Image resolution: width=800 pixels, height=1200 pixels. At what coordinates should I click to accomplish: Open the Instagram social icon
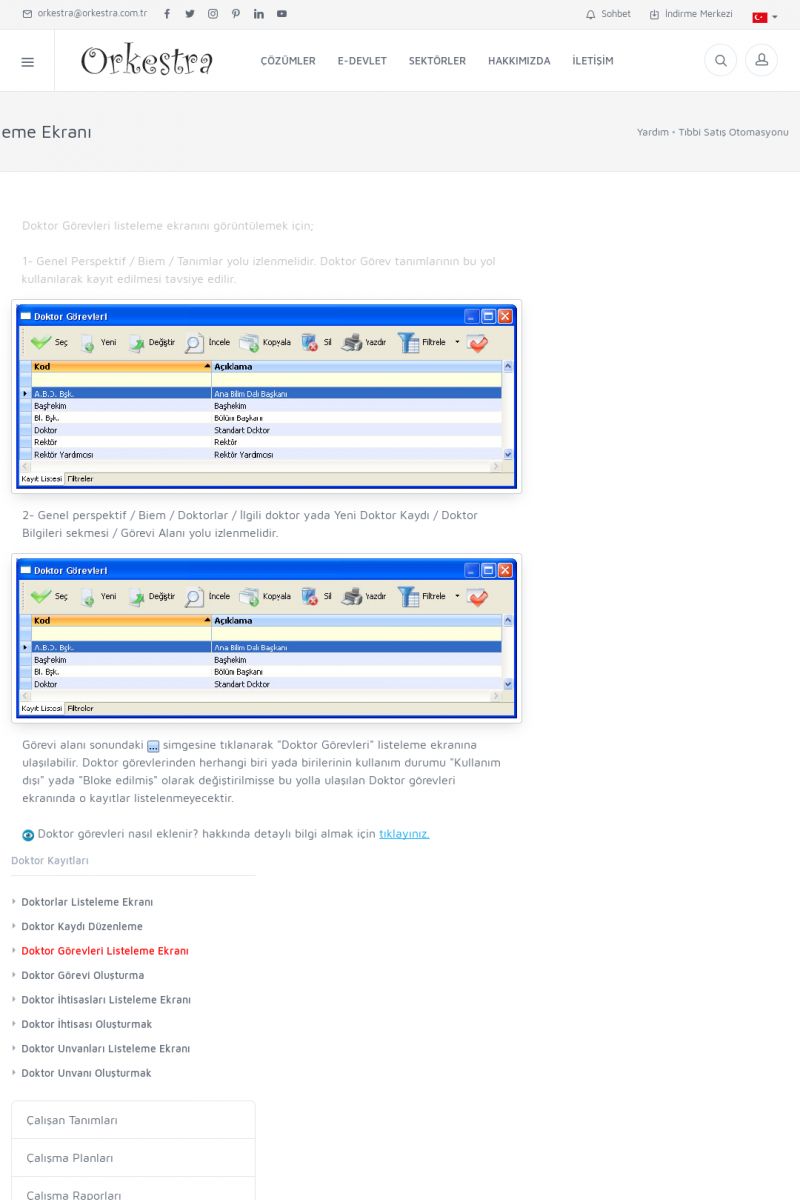pyautogui.click(x=213, y=14)
